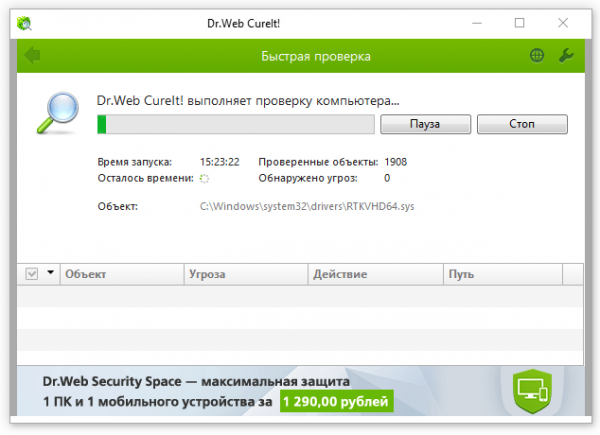
Task: Click the green back arrow icon
Action: (32, 55)
